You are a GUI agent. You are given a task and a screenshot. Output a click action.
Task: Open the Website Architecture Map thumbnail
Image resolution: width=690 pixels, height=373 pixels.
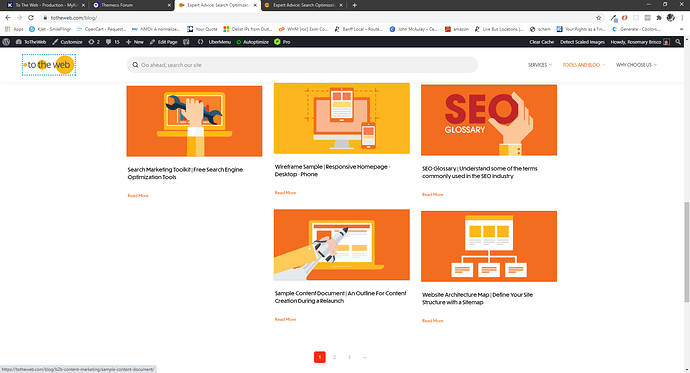tap(489, 246)
